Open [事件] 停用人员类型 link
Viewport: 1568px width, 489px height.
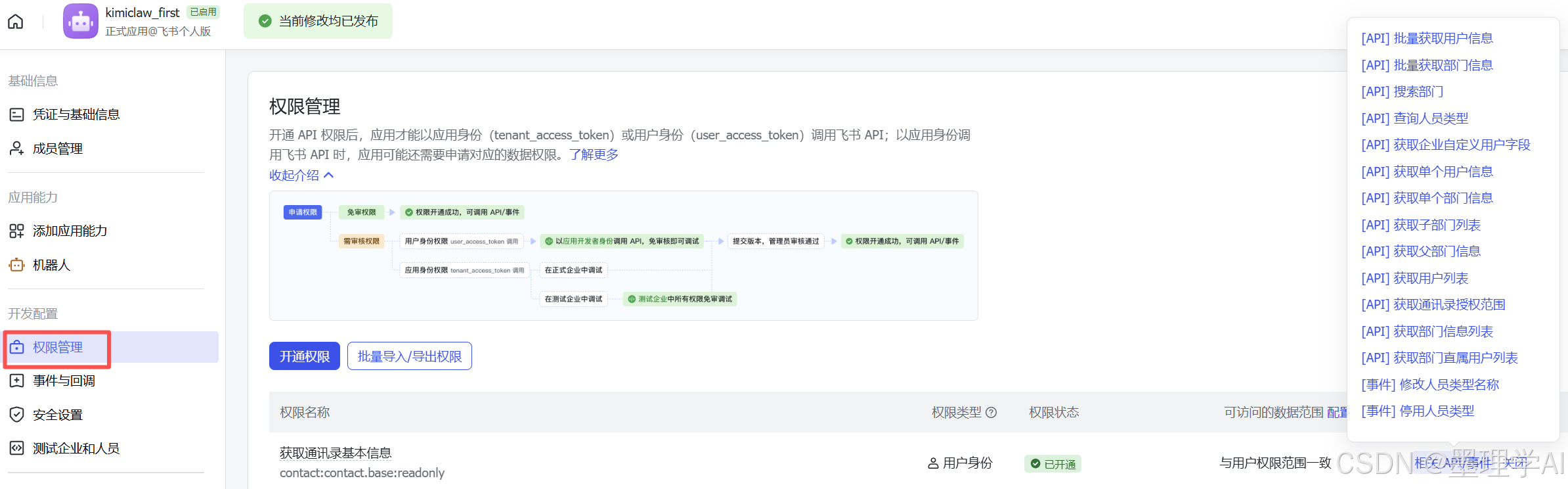(x=1418, y=411)
